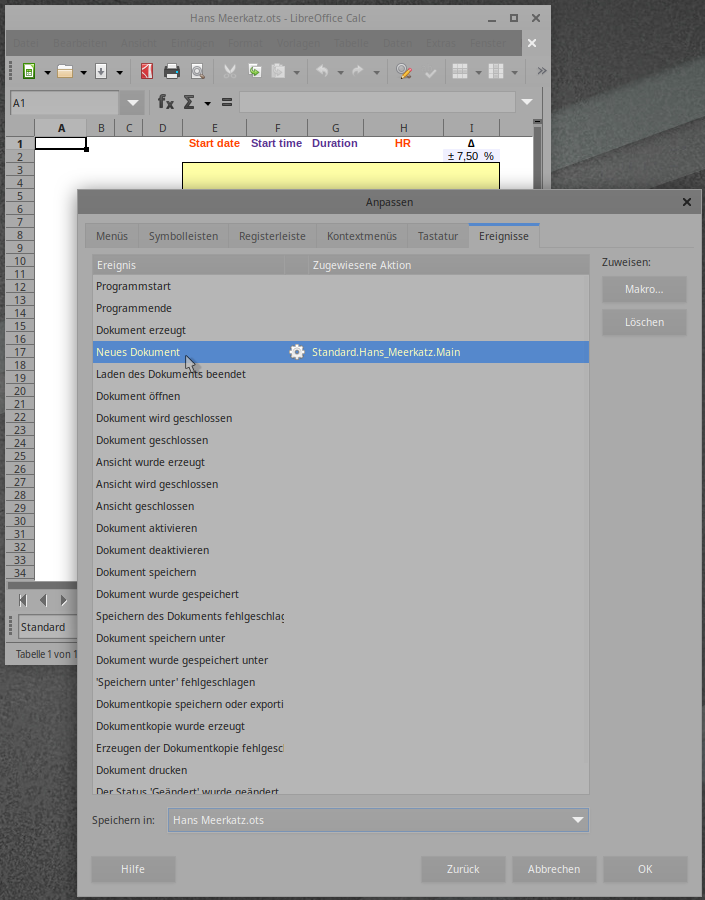Open the Paste options dropdown arrow
The image size is (705, 900).
click(296, 72)
